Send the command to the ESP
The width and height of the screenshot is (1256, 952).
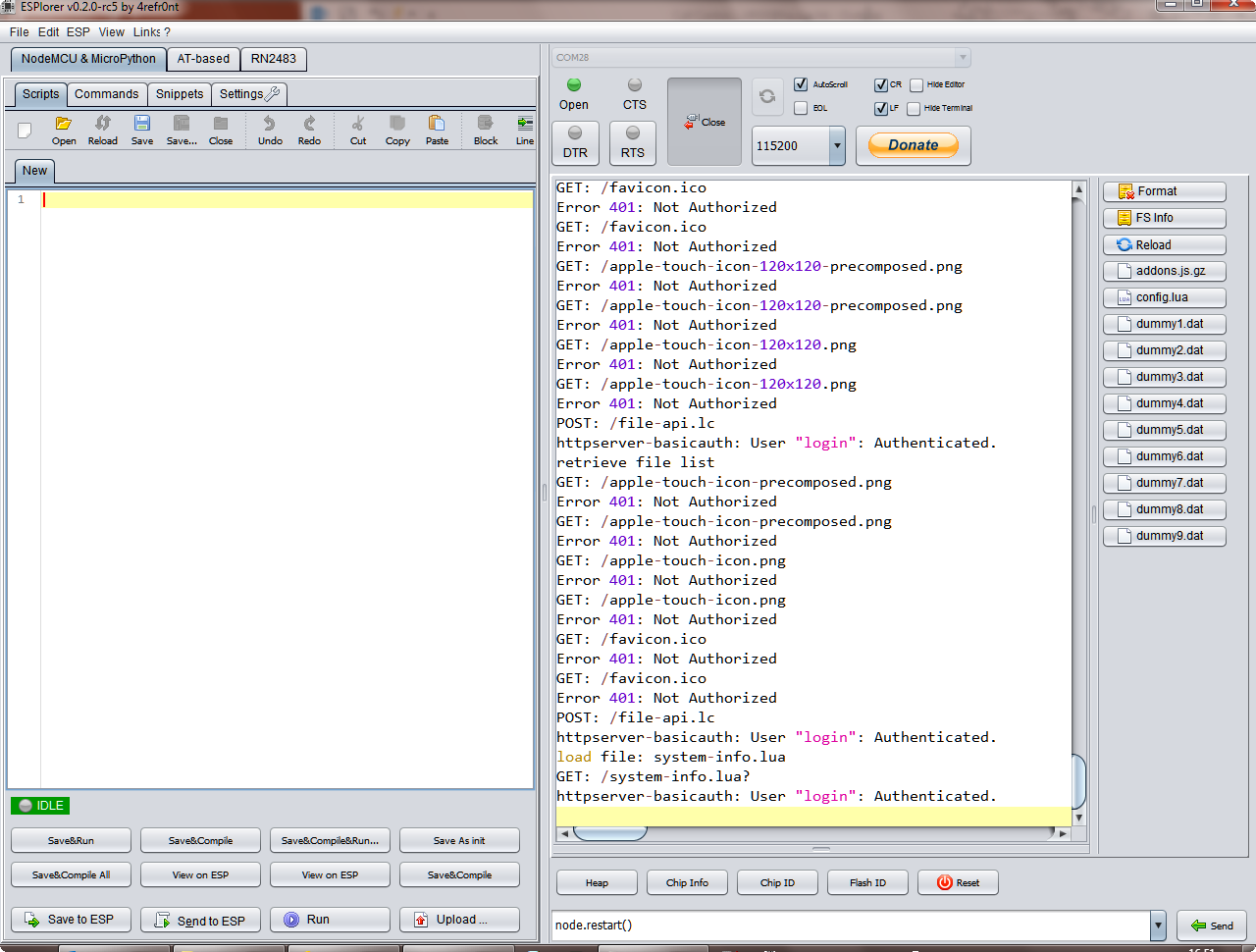(1212, 926)
